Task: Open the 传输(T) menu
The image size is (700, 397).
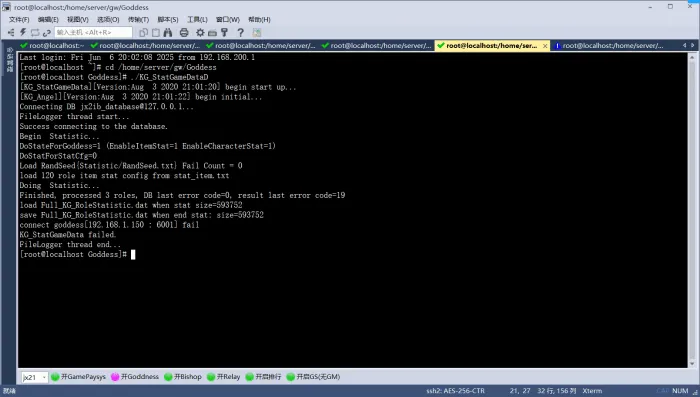Action: tap(138, 19)
